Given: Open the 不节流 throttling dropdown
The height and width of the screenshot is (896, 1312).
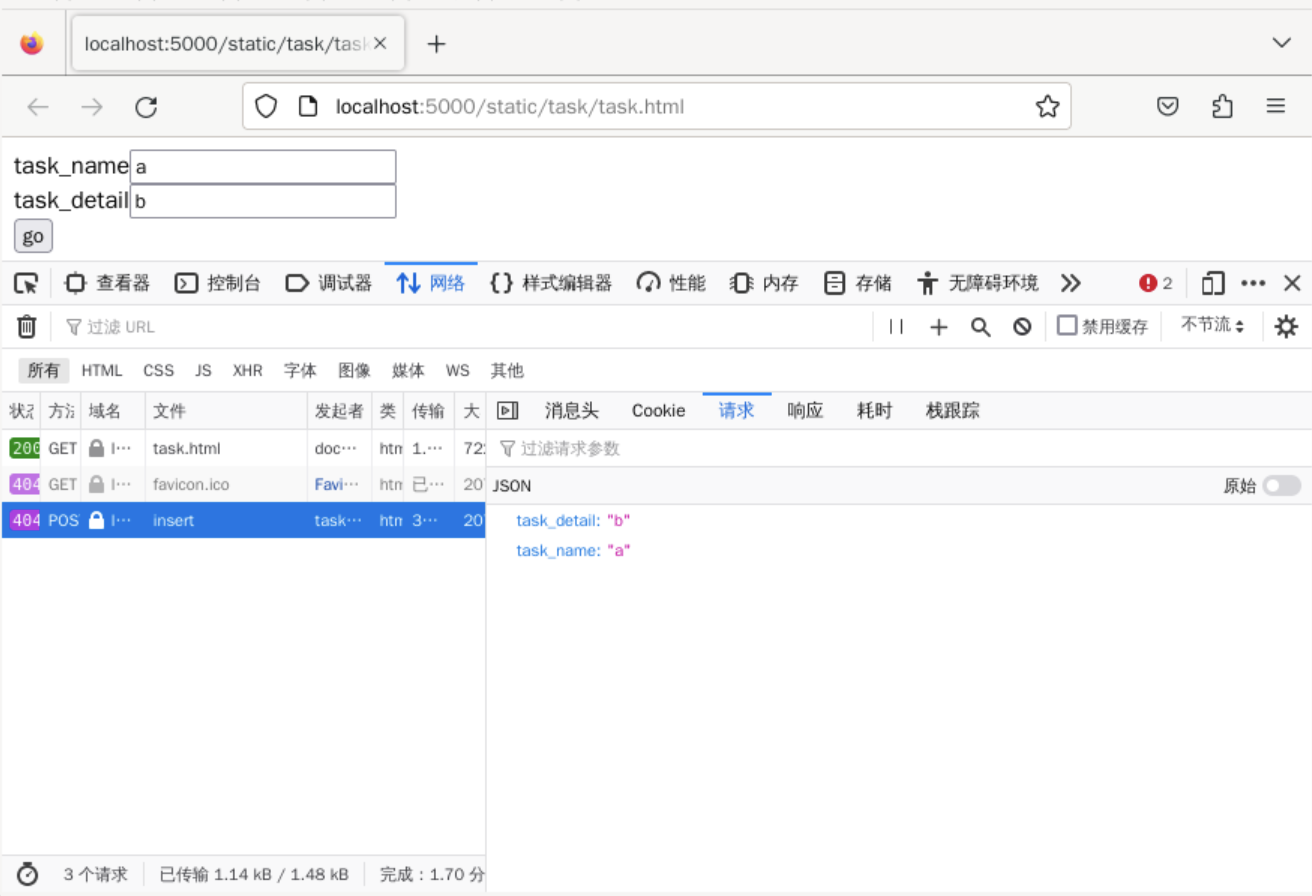Looking at the screenshot, I should (1212, 326).
